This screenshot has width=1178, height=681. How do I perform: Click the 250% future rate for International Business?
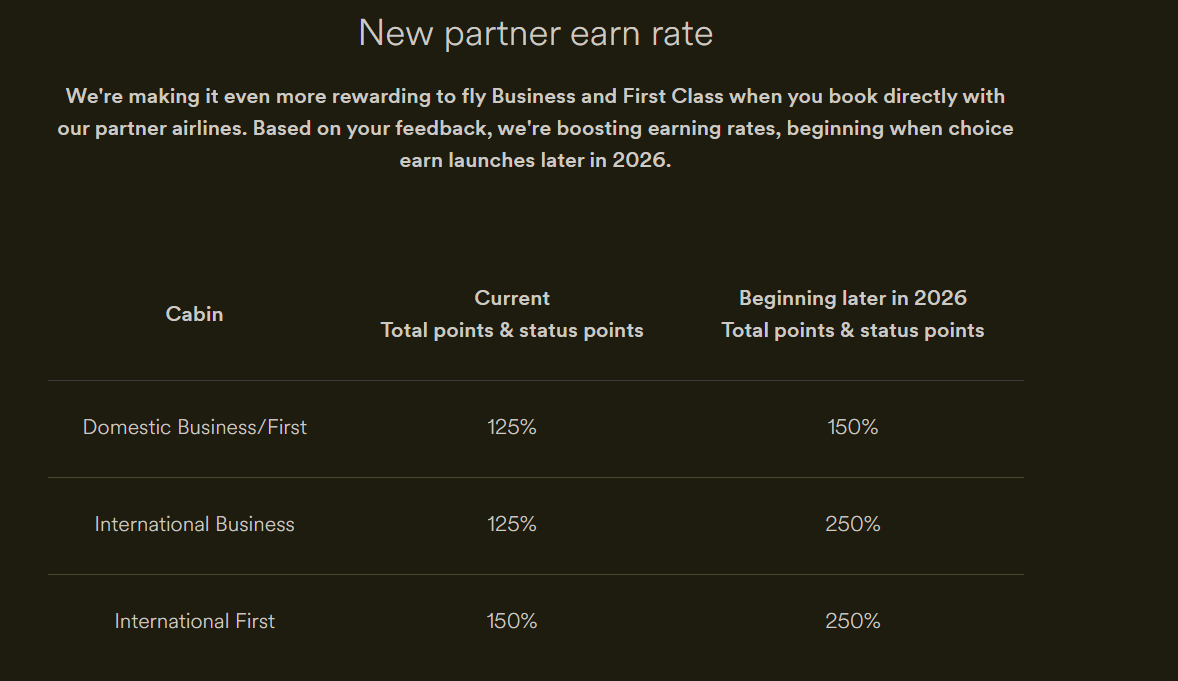[852, 524]
